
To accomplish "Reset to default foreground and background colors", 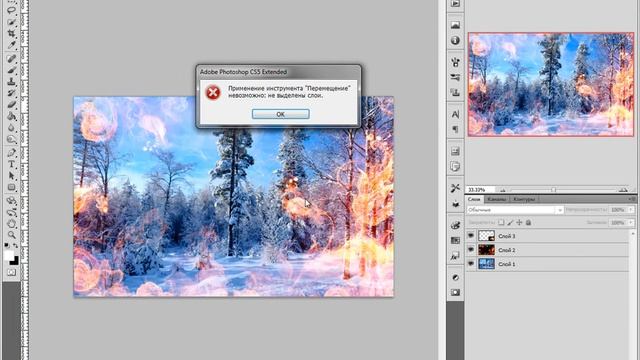I will pyautogui.click(x=7, y=245).
